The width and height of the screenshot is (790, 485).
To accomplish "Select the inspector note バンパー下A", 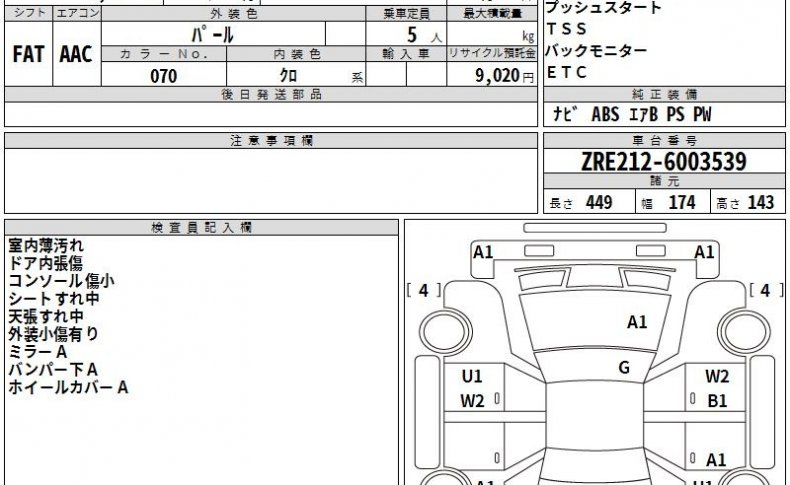I will pos(53,369).
